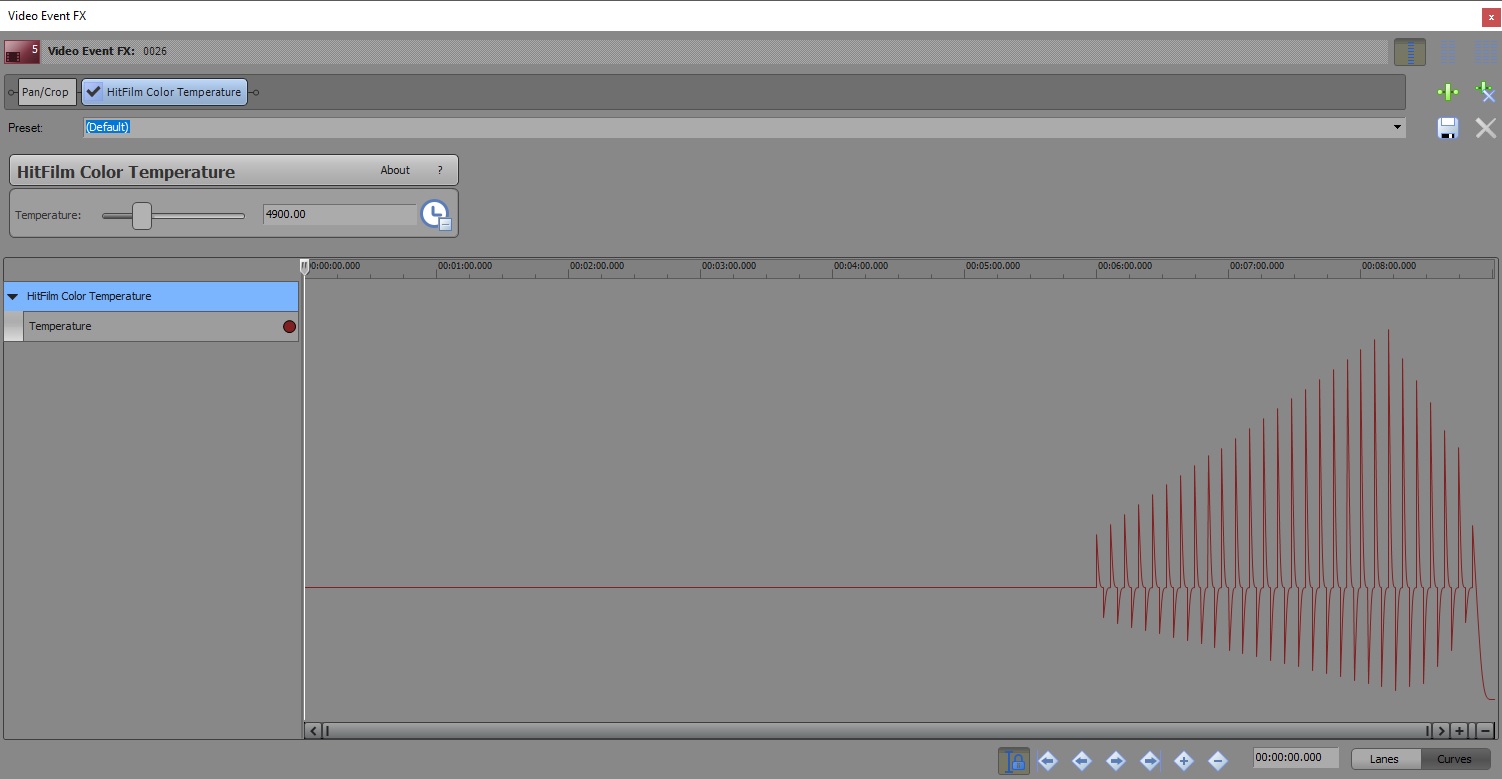Delete the current preset
The width and height of the screenshot is (1502, 779).
[1486, 128]
